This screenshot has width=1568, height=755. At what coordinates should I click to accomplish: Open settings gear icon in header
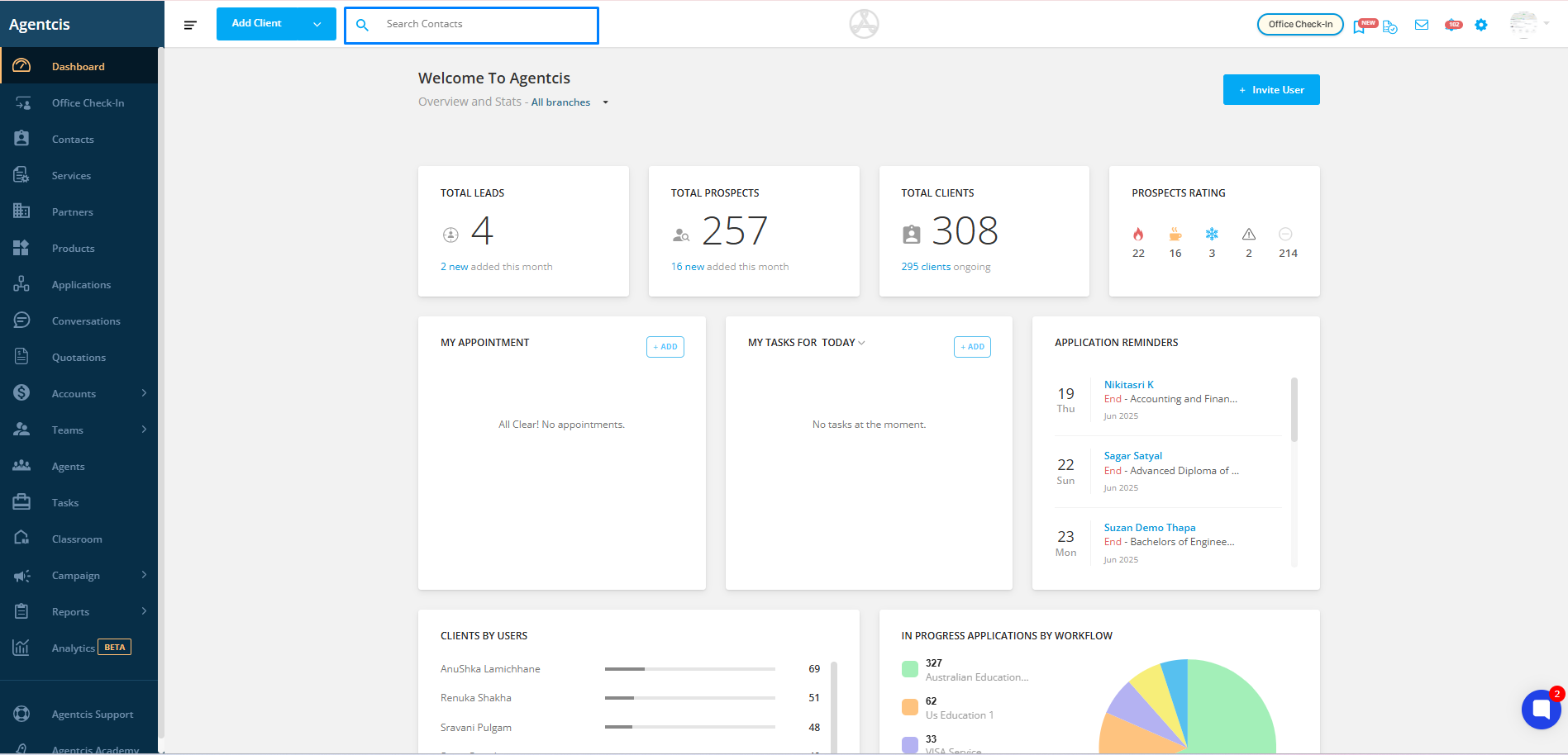point(1481,25)
